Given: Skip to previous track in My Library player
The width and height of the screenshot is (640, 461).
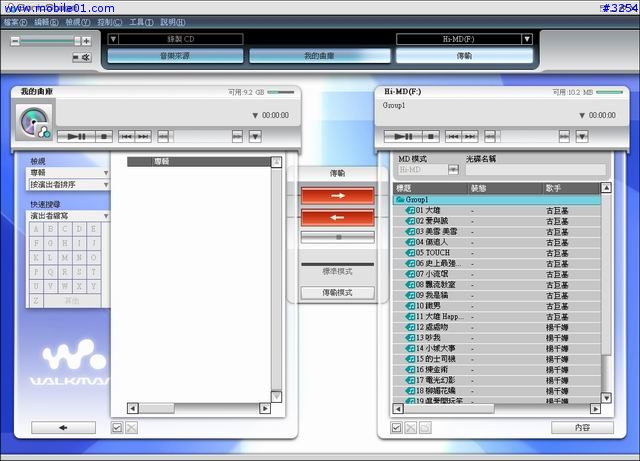Looking at the screenshot, I should (127, 136).
